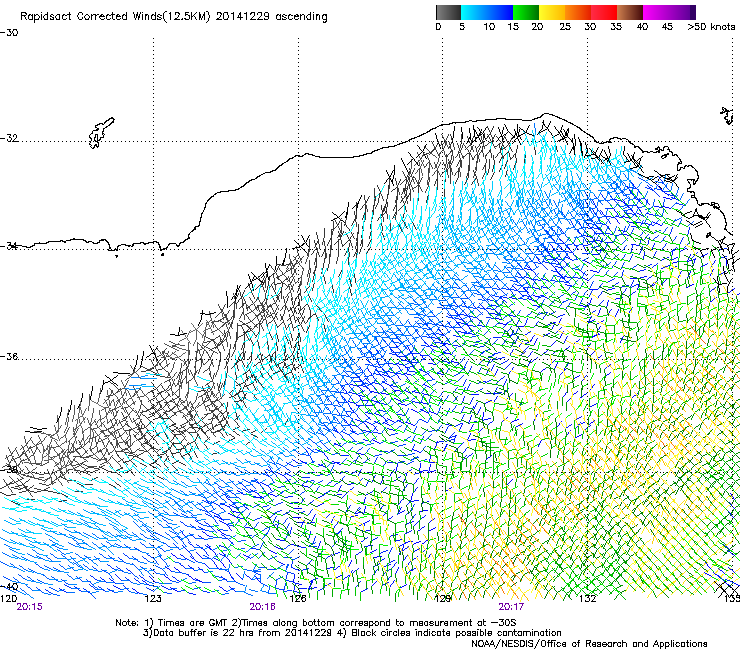Click the longitude label '129' on bottom axis

click(x=443, y=598)
